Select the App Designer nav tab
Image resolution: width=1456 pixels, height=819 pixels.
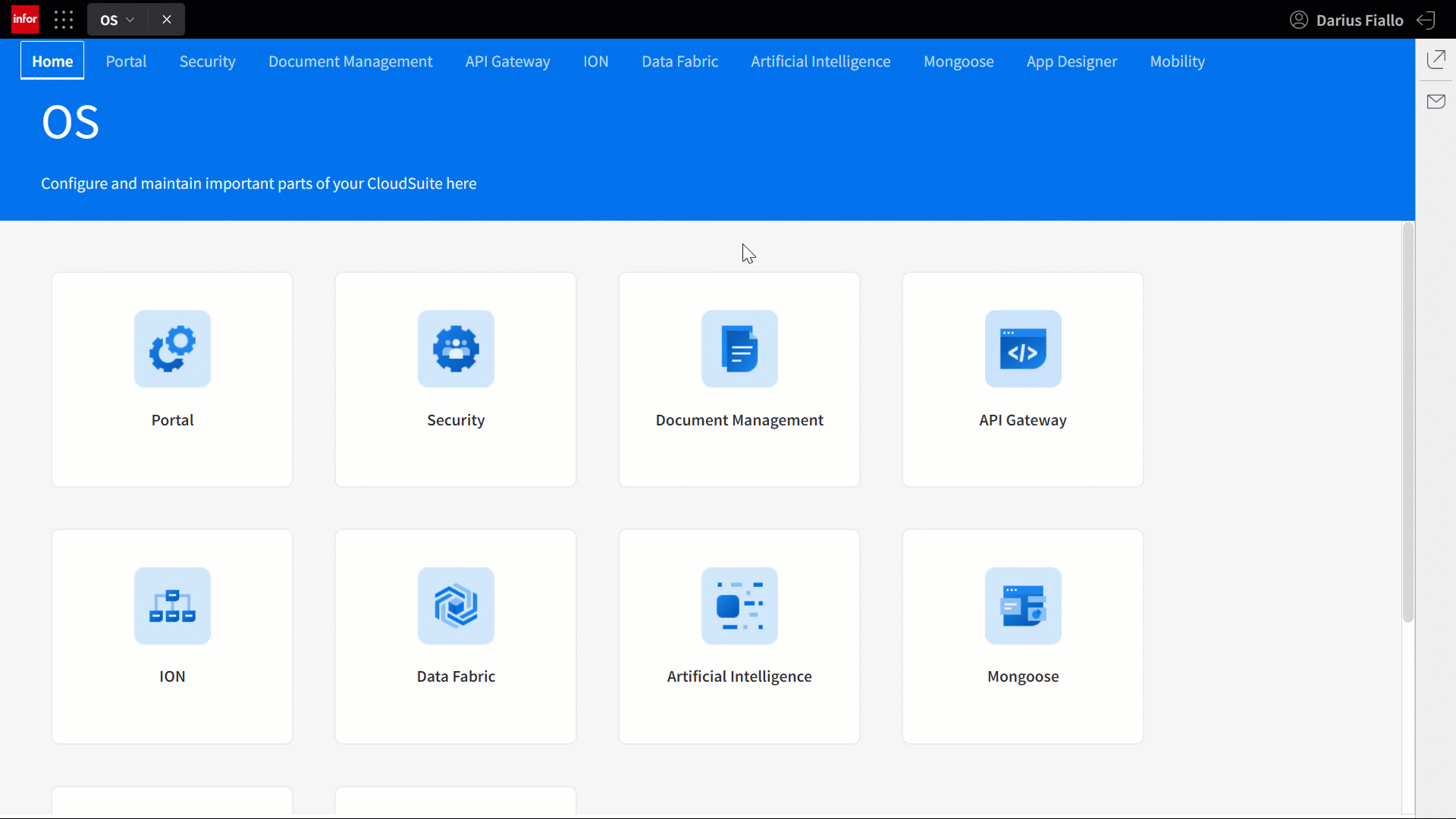click(1072, 61)
